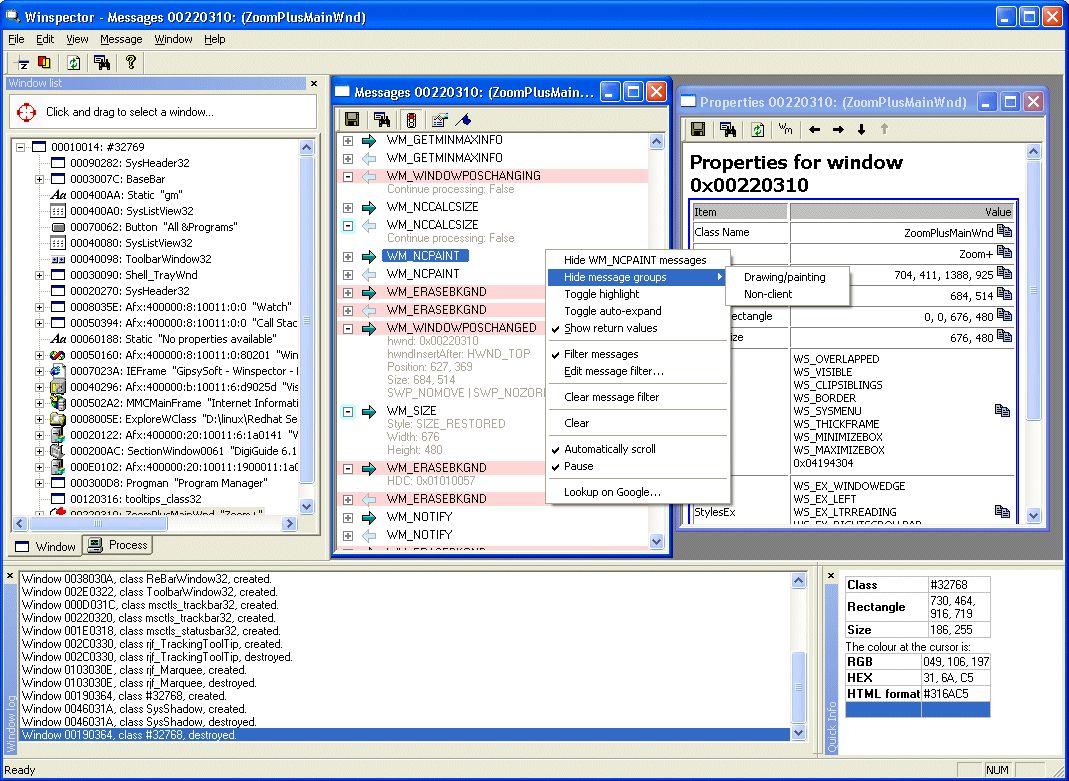1069x781 pixels.
Task: Click the 'Wm' messages icon in Properties toolbar
Action: click(785, 129)
